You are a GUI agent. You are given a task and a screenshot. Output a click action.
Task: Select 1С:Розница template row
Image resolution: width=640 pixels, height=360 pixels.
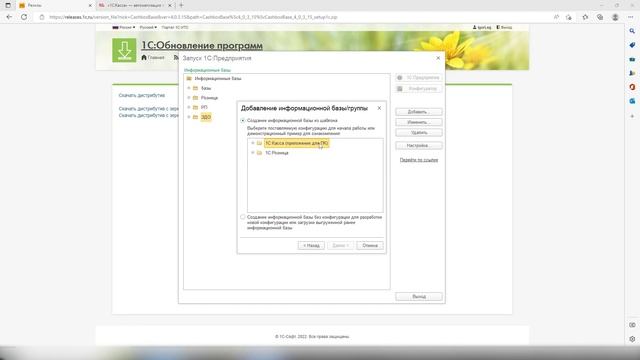pos(277,153)
